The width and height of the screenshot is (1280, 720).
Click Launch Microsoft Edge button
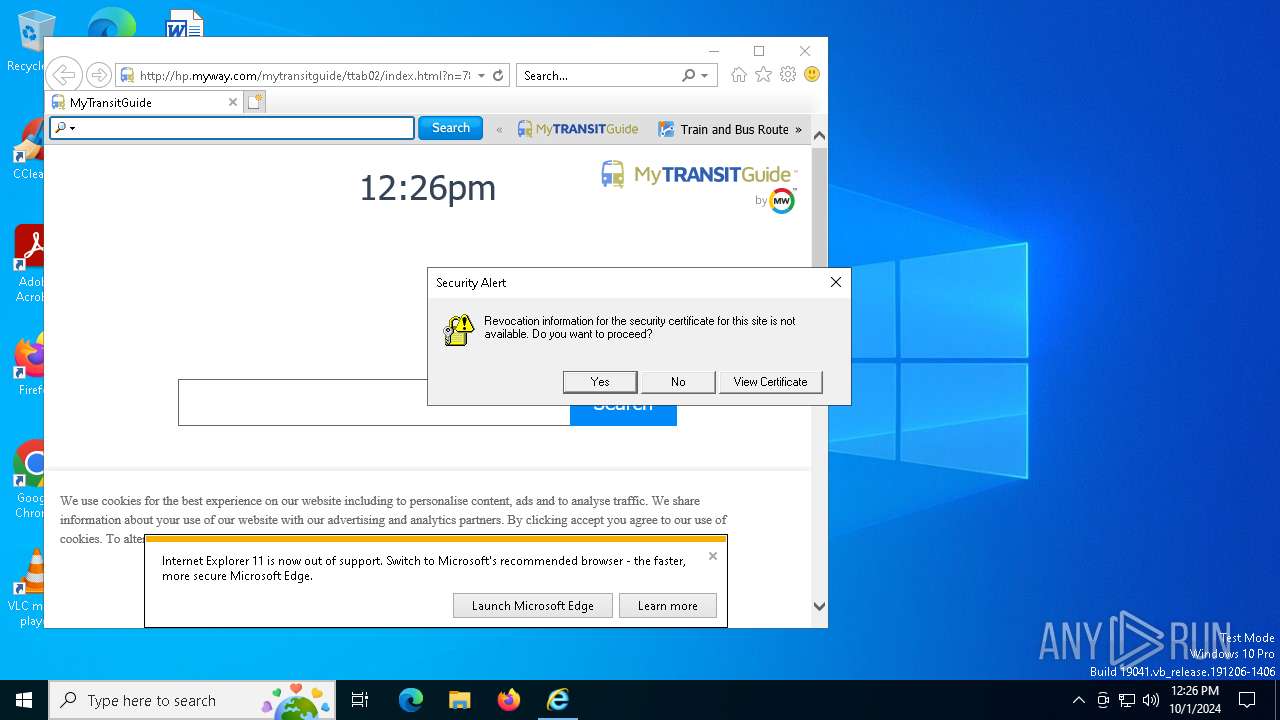(x=533, y=606)
